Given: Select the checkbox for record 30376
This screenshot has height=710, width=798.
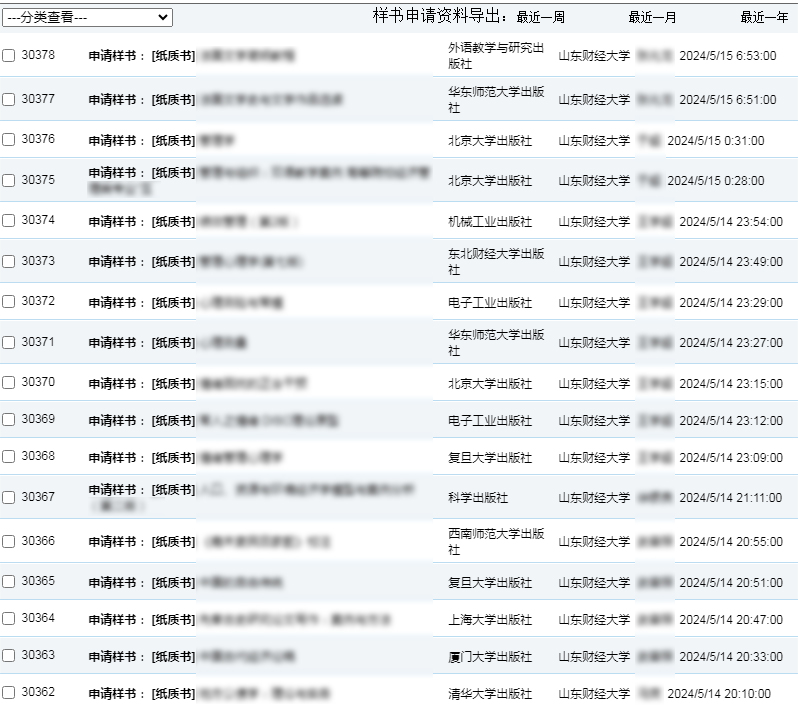Looking at the screenshot, I should [9, 140].
